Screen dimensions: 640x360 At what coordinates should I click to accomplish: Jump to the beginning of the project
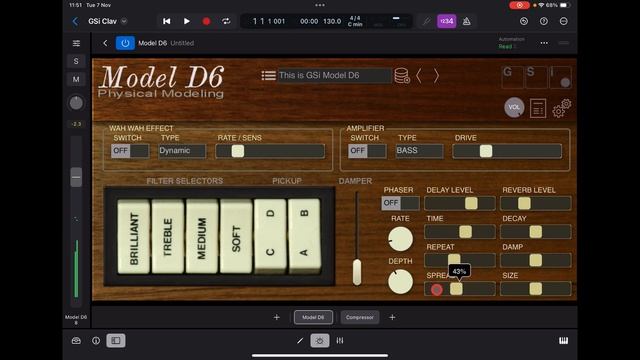click(167, 21)
